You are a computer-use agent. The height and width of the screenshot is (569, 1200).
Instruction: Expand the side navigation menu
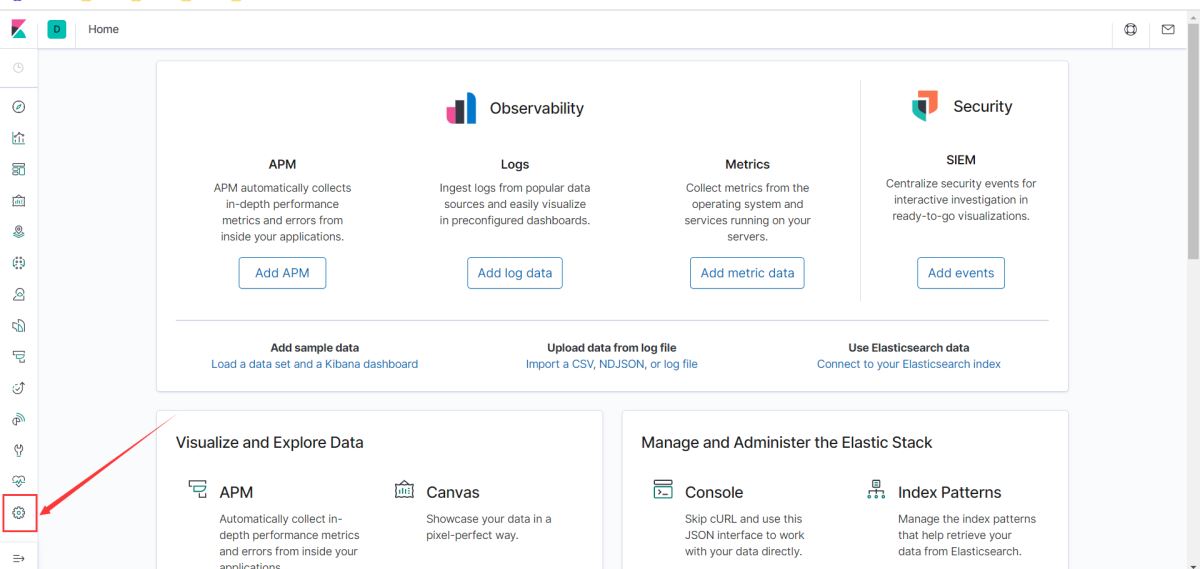point(18,557)
